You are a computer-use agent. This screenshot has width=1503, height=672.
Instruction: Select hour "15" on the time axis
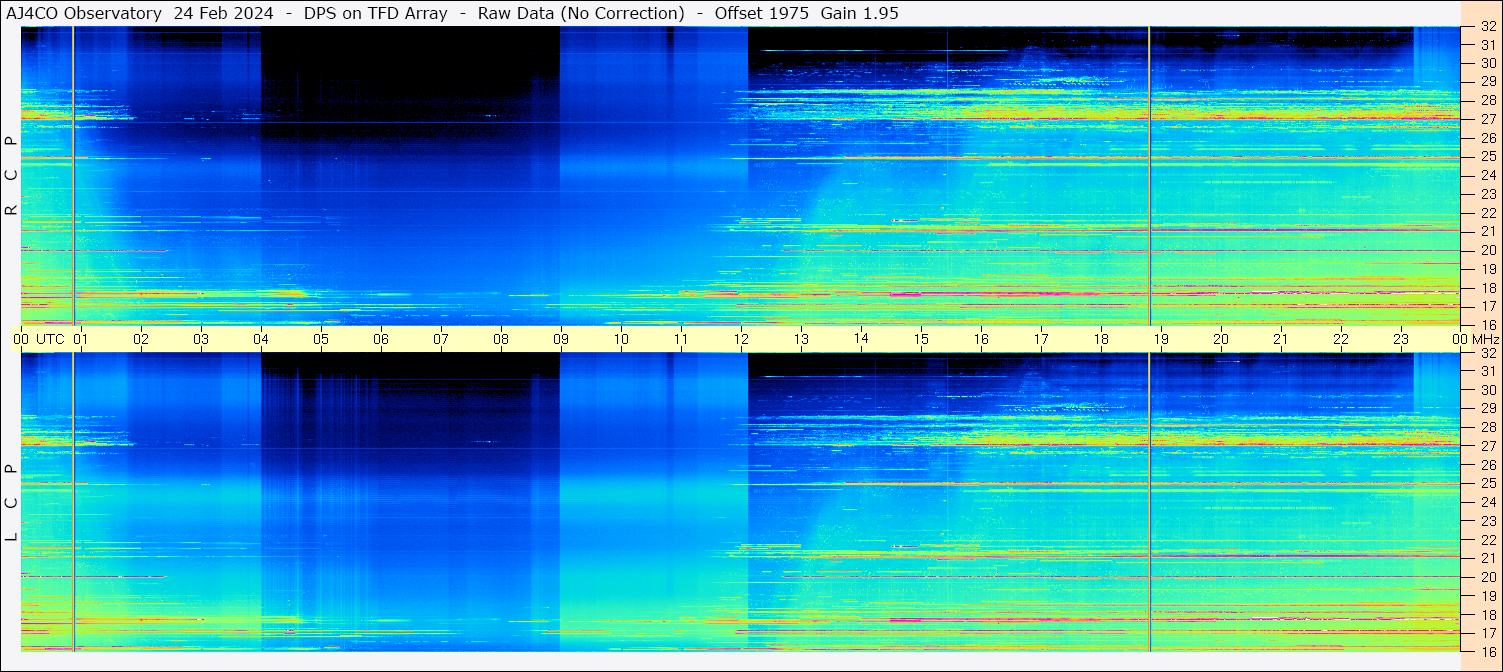coord(921,339)
